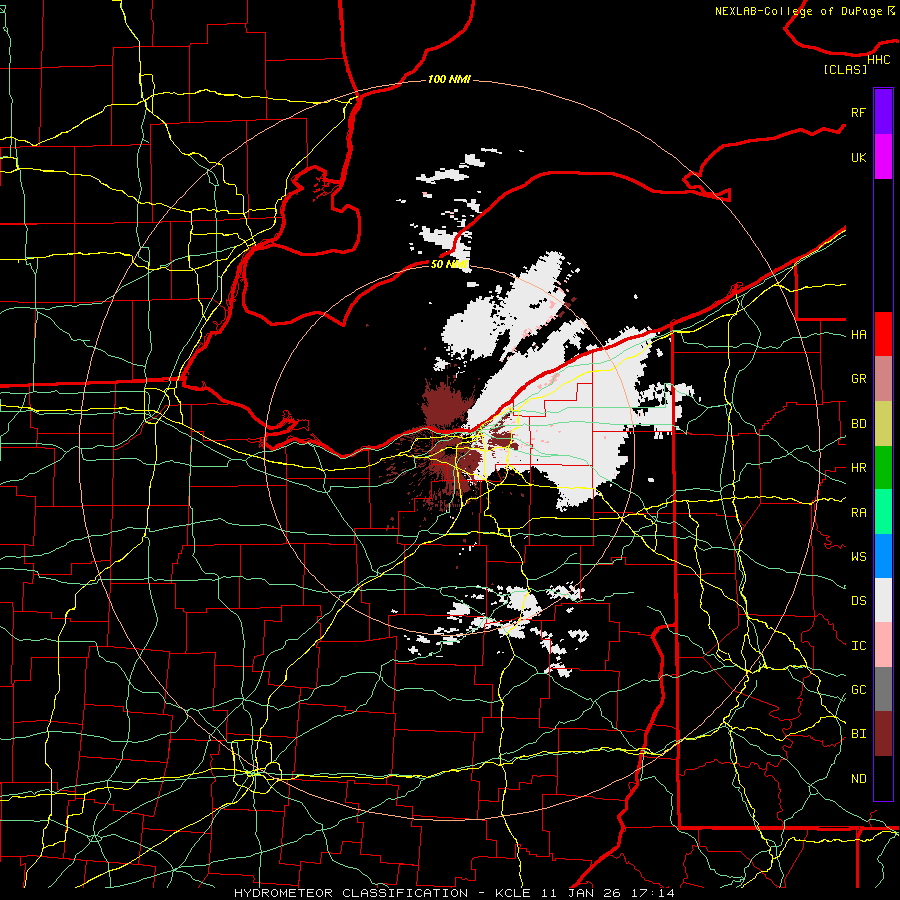
Task: Click the BI legend label
Action: coord(859,734)
